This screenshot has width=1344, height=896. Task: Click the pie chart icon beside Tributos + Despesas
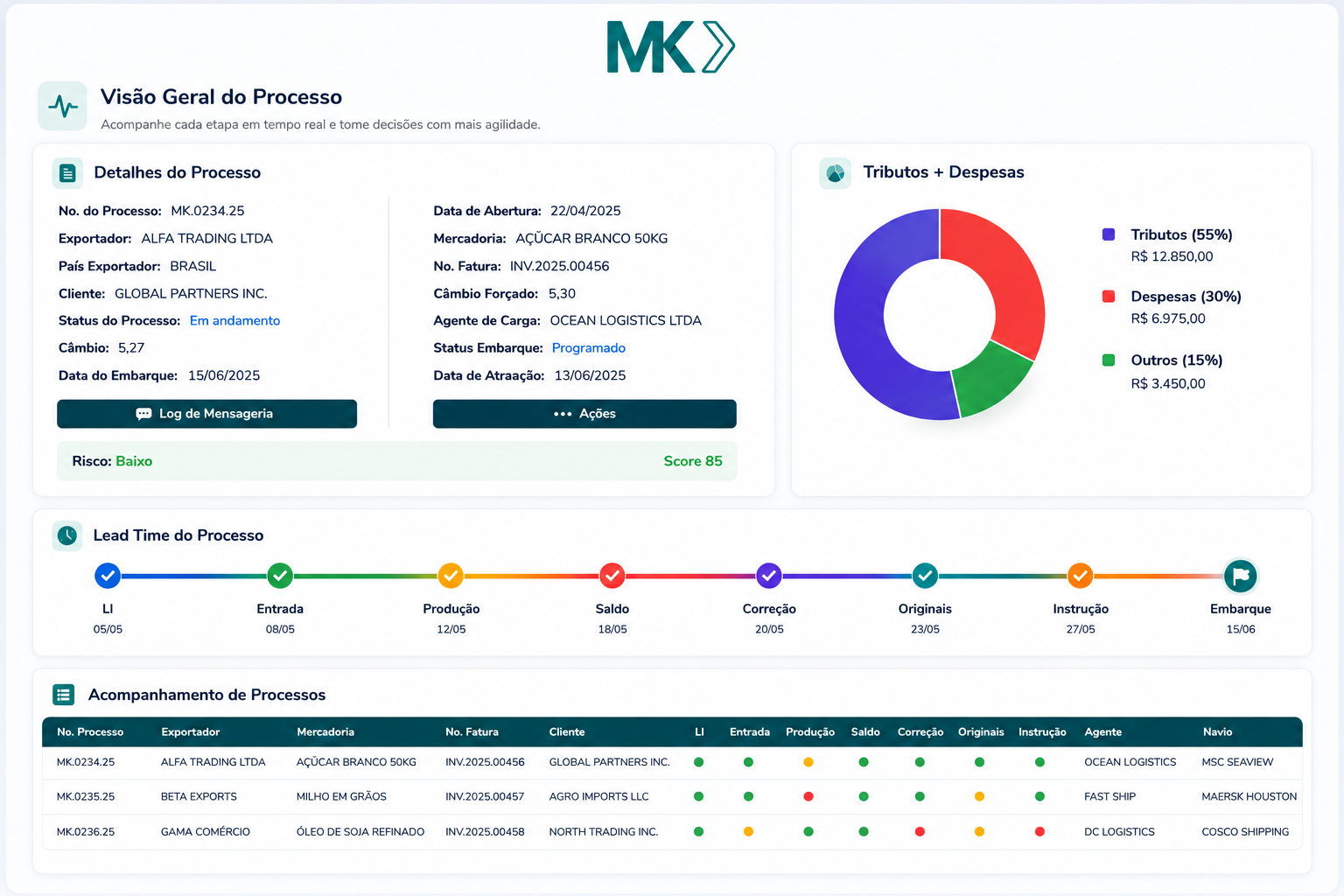click(835, 173)
